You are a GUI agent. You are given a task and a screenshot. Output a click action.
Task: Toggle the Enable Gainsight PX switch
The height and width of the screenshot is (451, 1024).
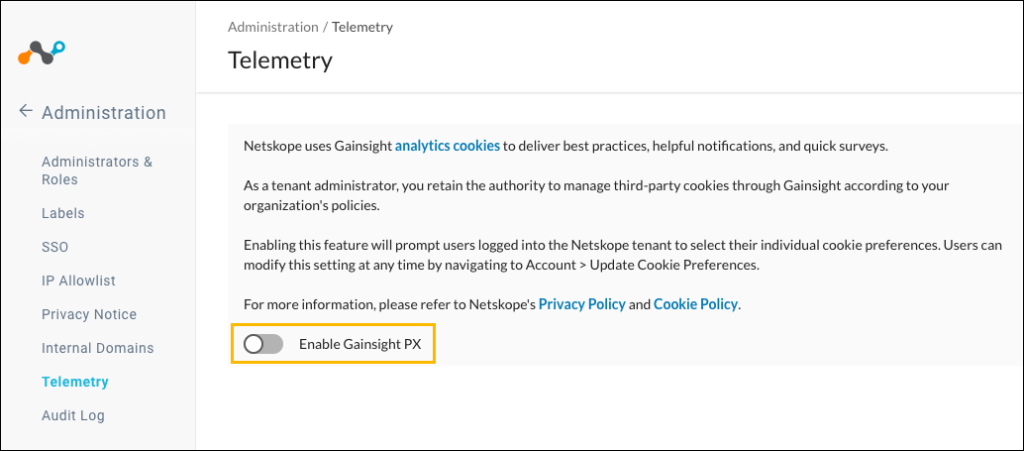tap(263, 345)
